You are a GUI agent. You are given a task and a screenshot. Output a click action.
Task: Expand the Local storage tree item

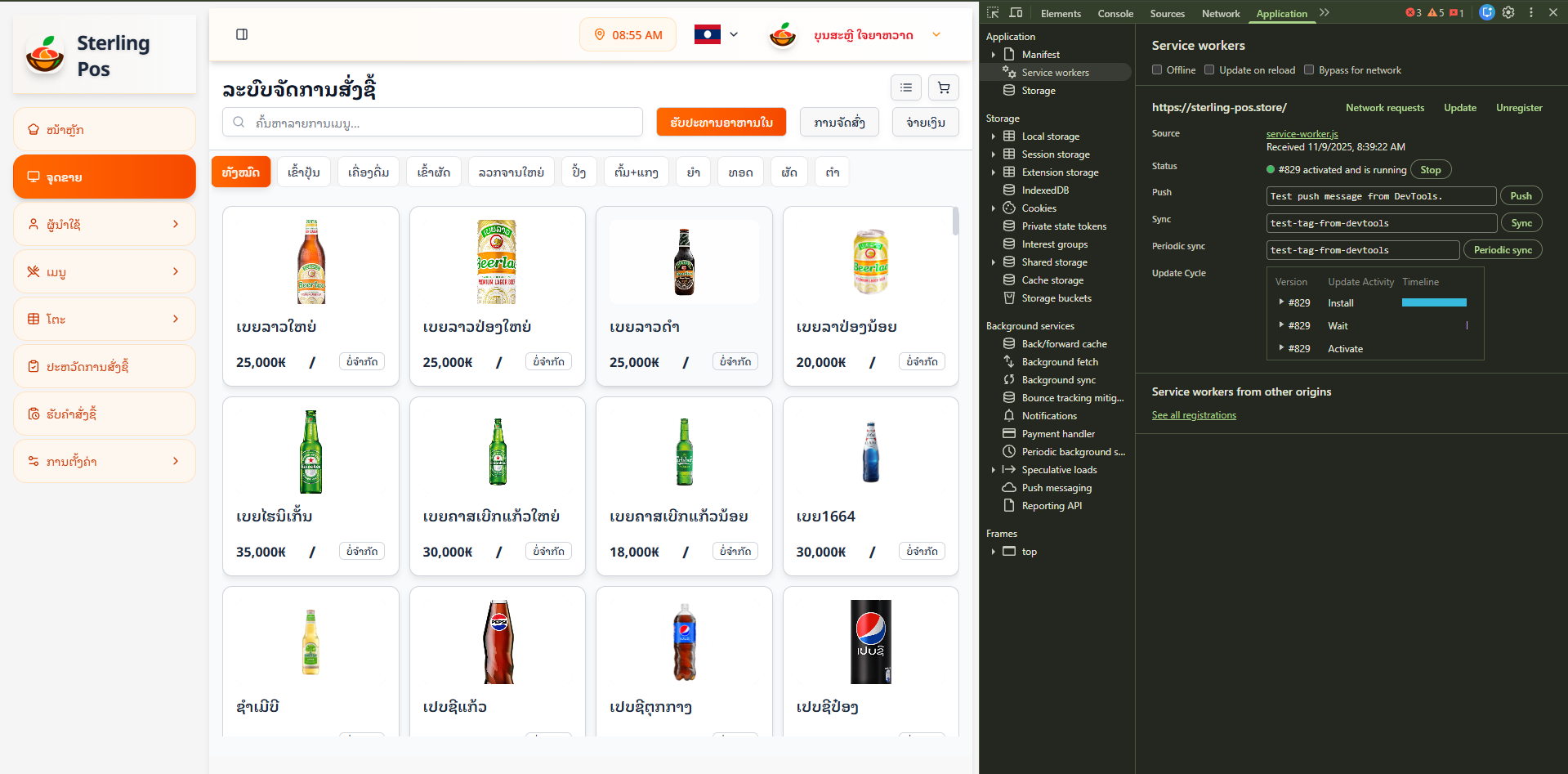click(x=994, y=136)
